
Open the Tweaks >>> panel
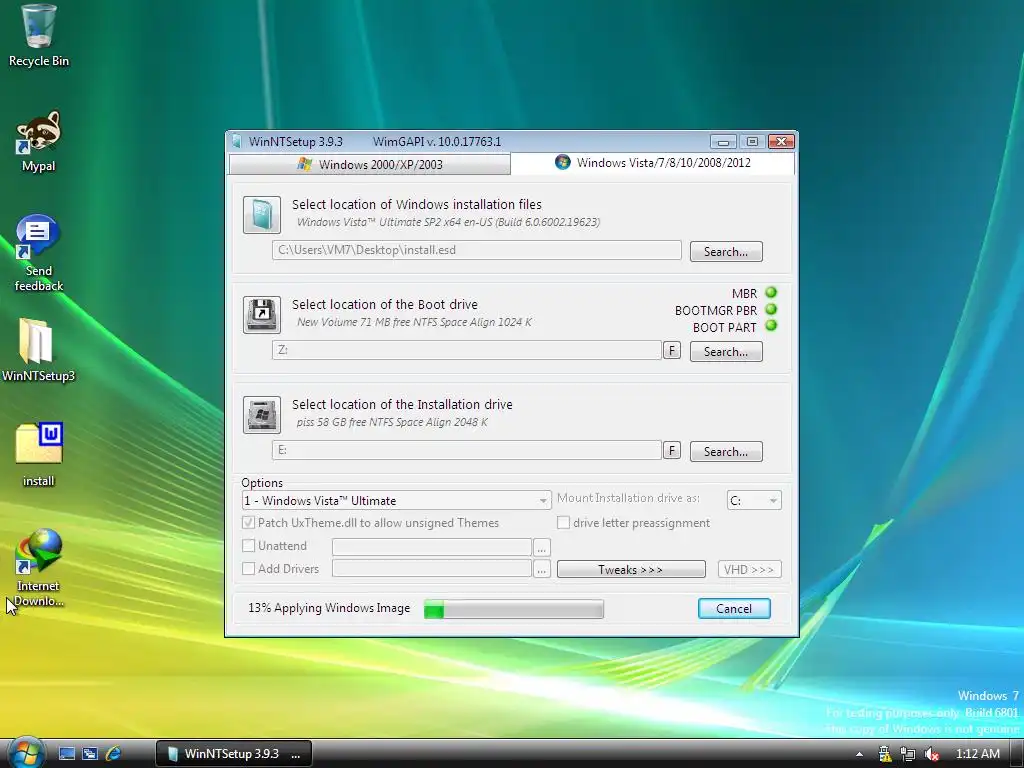[x=631, y=569]
